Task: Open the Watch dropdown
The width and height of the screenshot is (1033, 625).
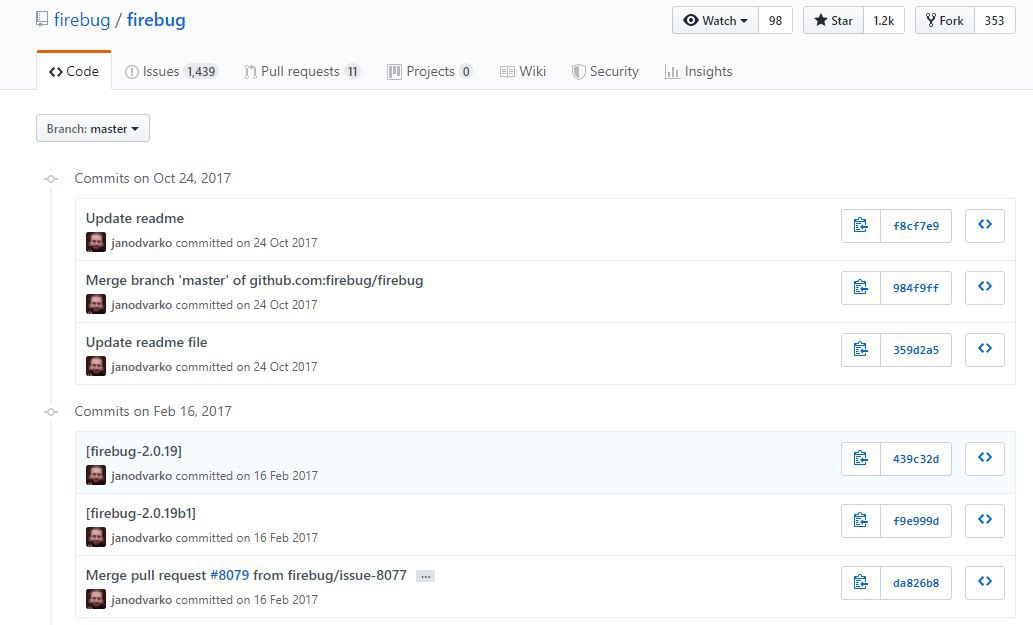Action: coord(715,20)
